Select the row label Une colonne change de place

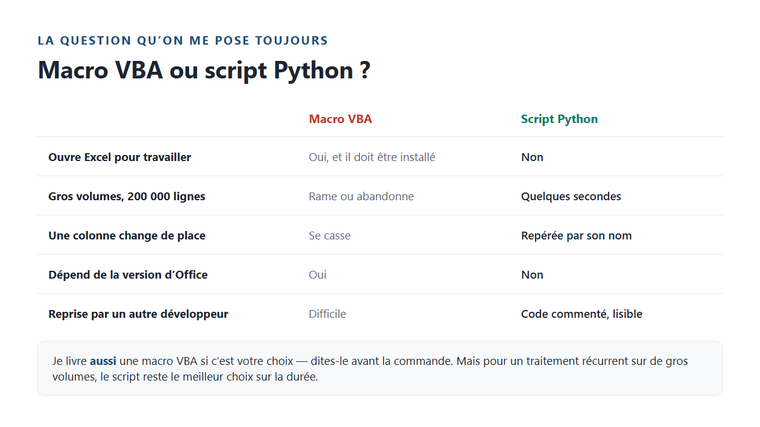(x=127, y=236)
